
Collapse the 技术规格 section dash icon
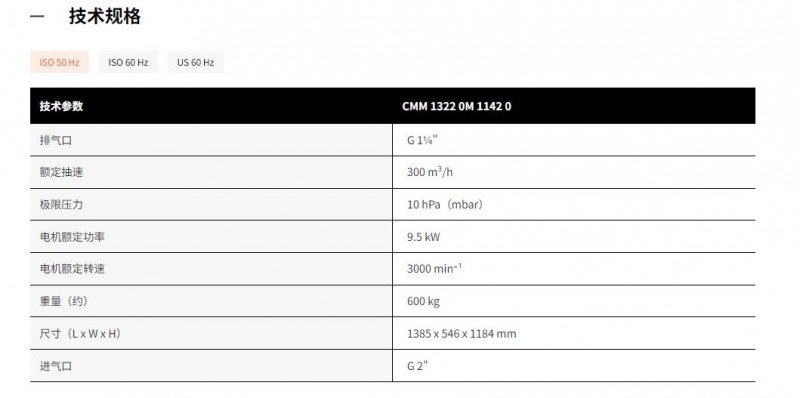coord(37,17)
